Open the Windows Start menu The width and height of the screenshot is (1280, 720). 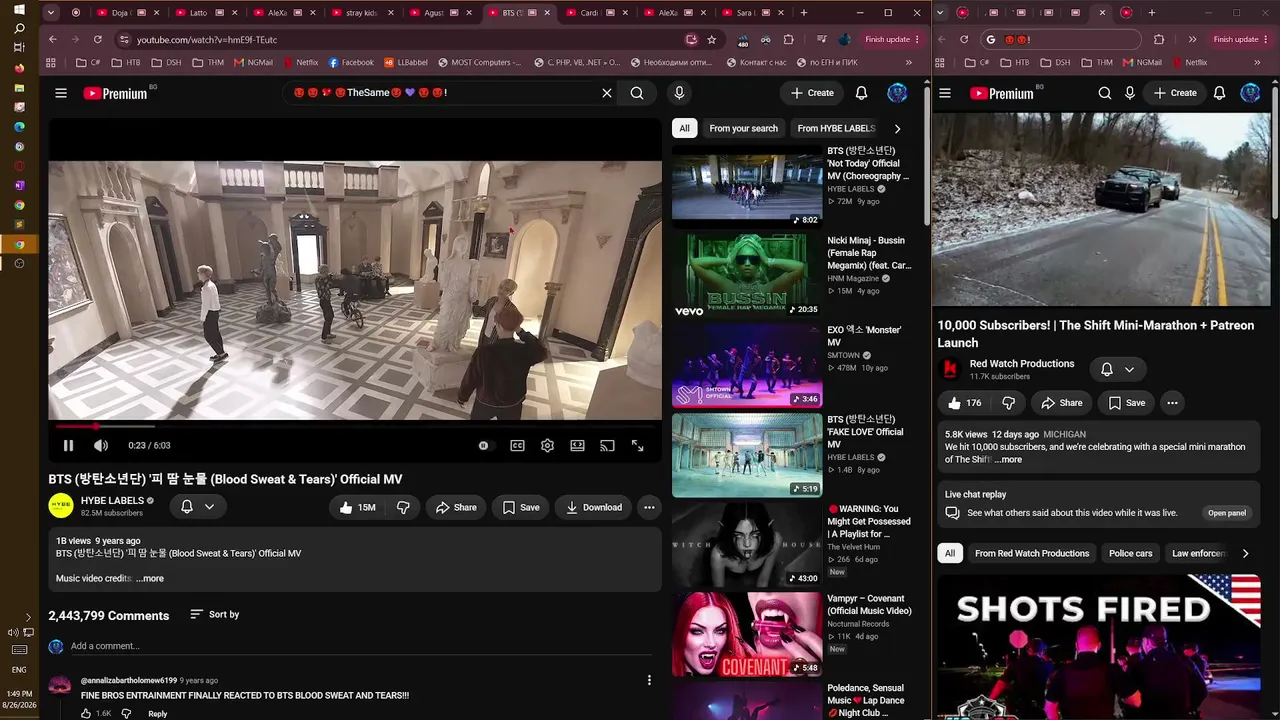tap(19, 10)
